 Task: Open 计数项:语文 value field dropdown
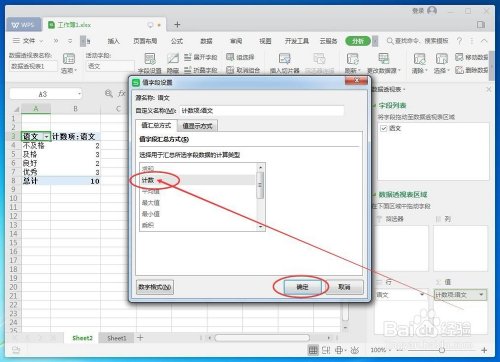coord(481,295)
